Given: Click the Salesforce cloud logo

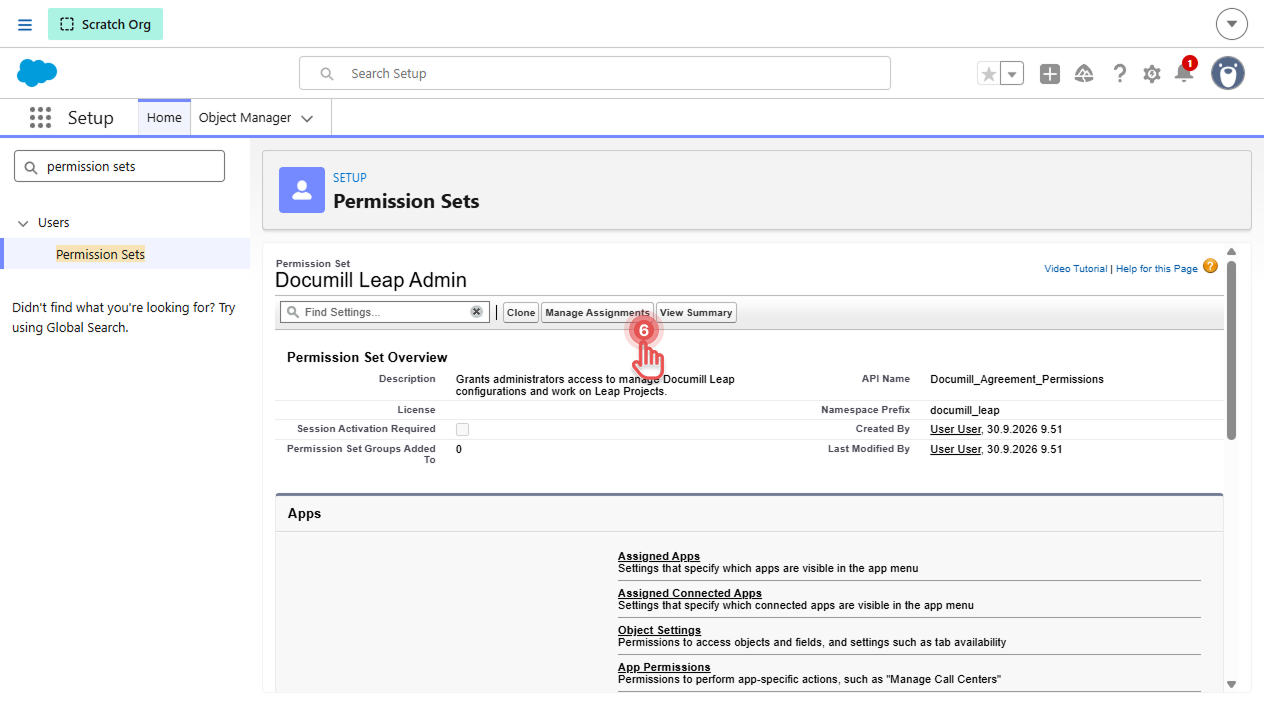Looking at the screenshot, I should click(x=37, y=73).
